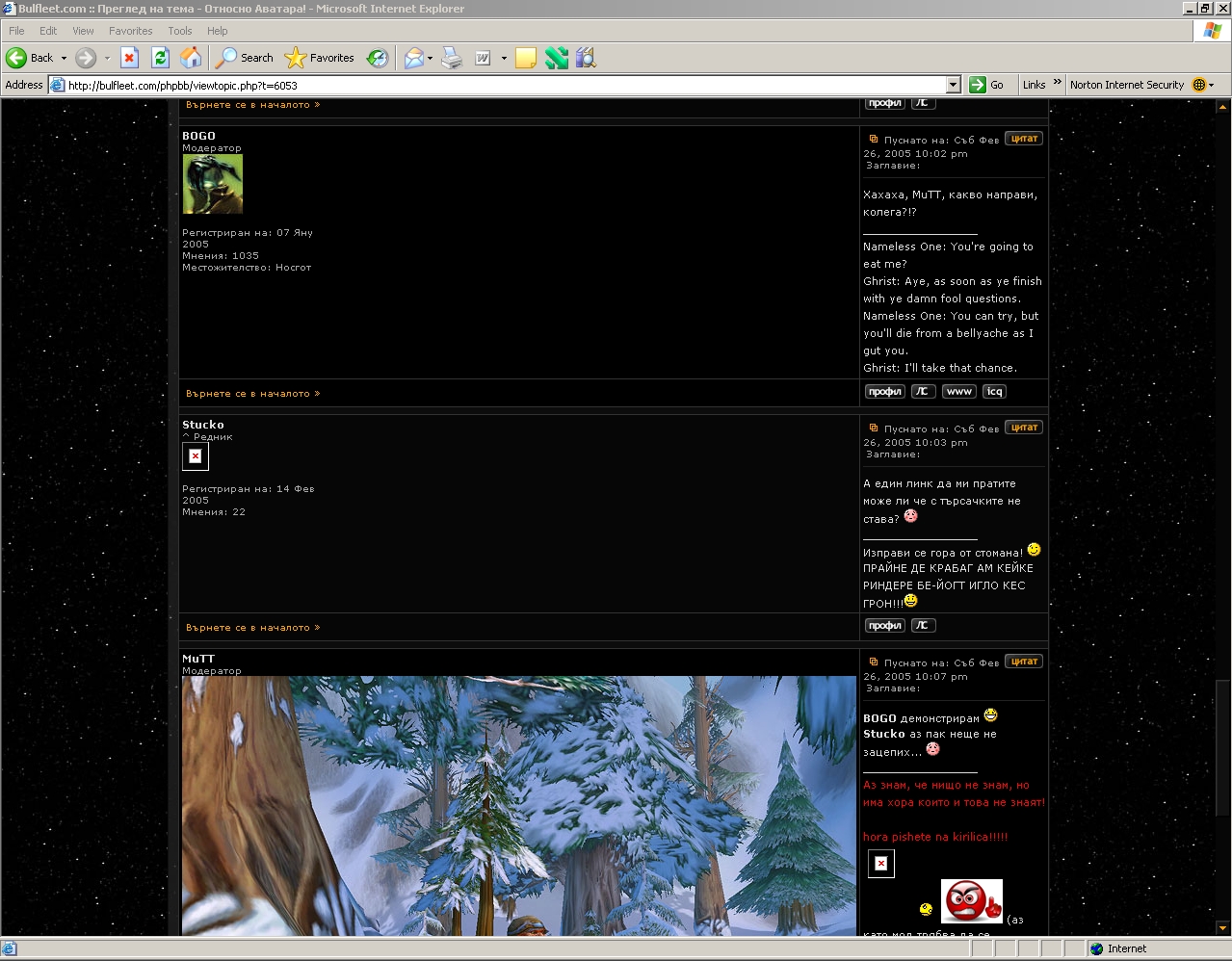This screenshot has height=961, width=1232.
Task: Go back to the previous page
Action: tap(29, 58)
